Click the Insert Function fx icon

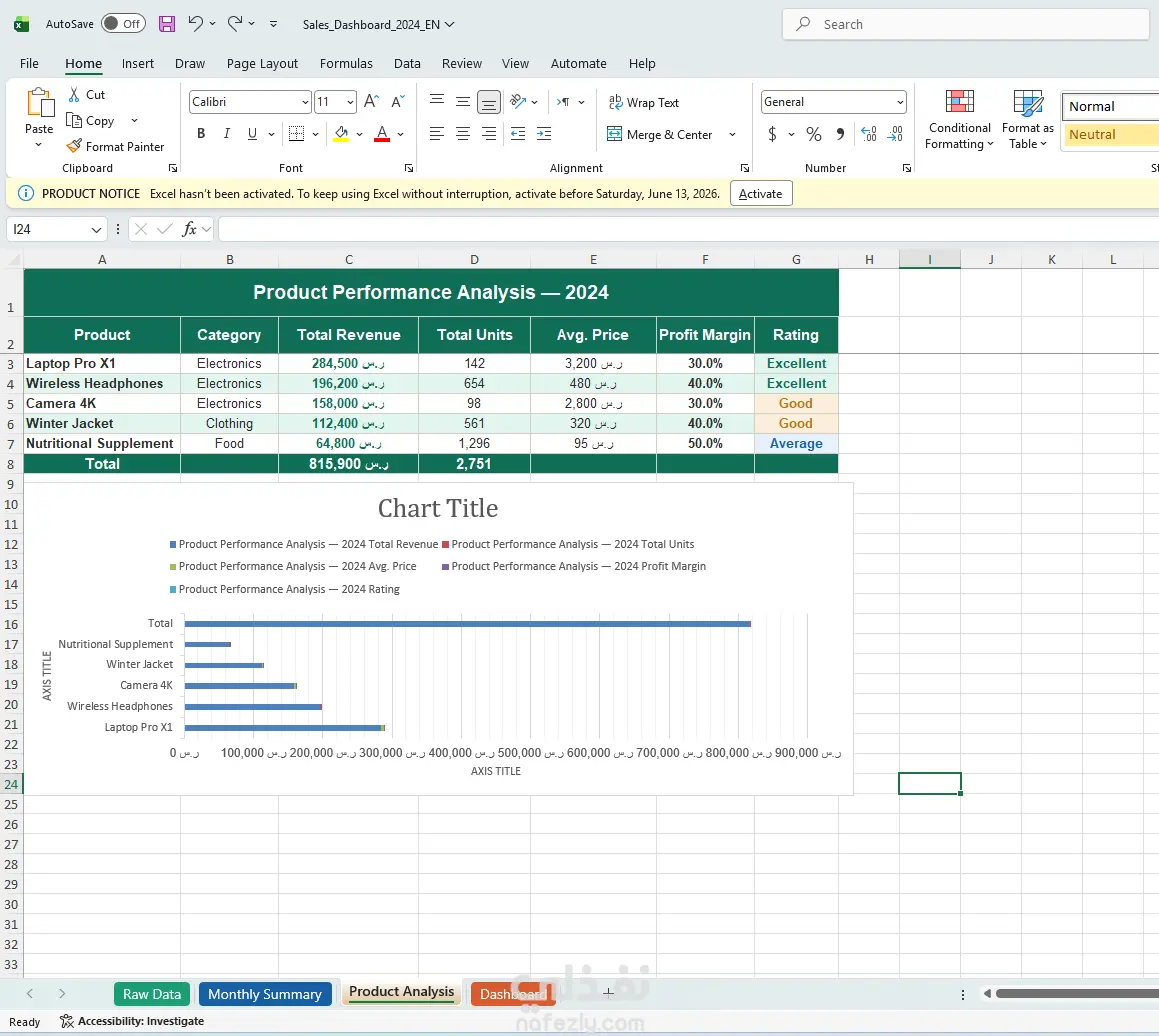coord(189,229)
